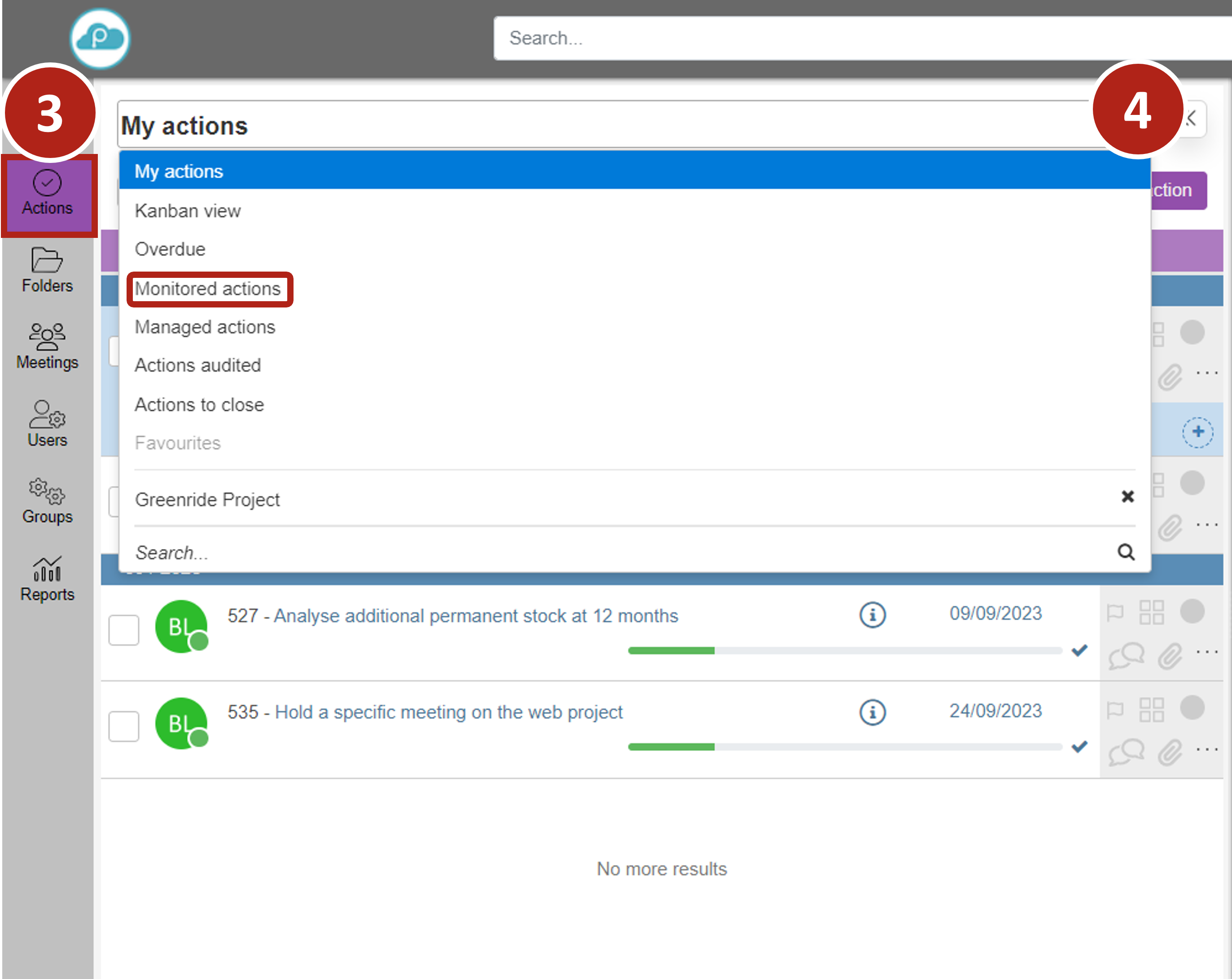The width and height of the screenshot is (1232, 979).
Task: Click magnifier icon in dropdown search
Action: point(1126,552)
